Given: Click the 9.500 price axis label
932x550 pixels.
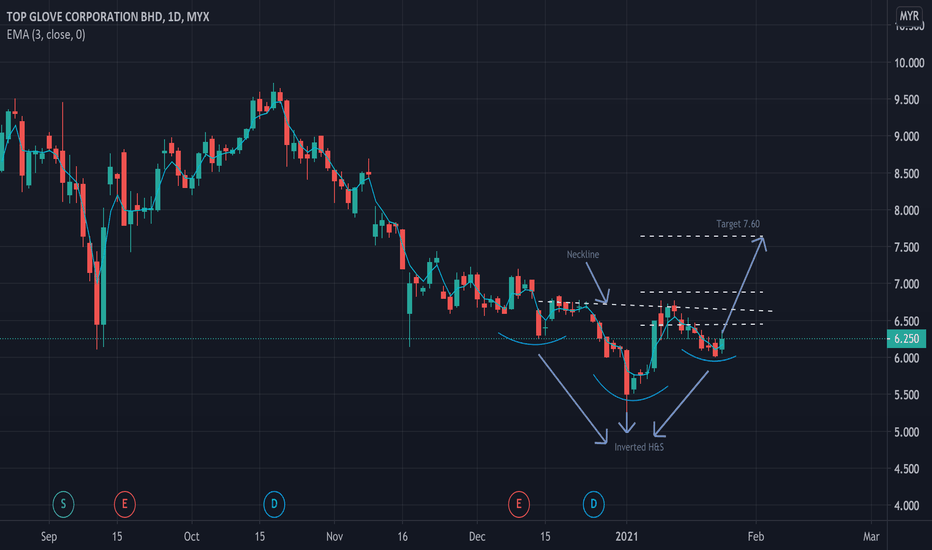Looking at the screenshot, I should (x=909, y=100).
